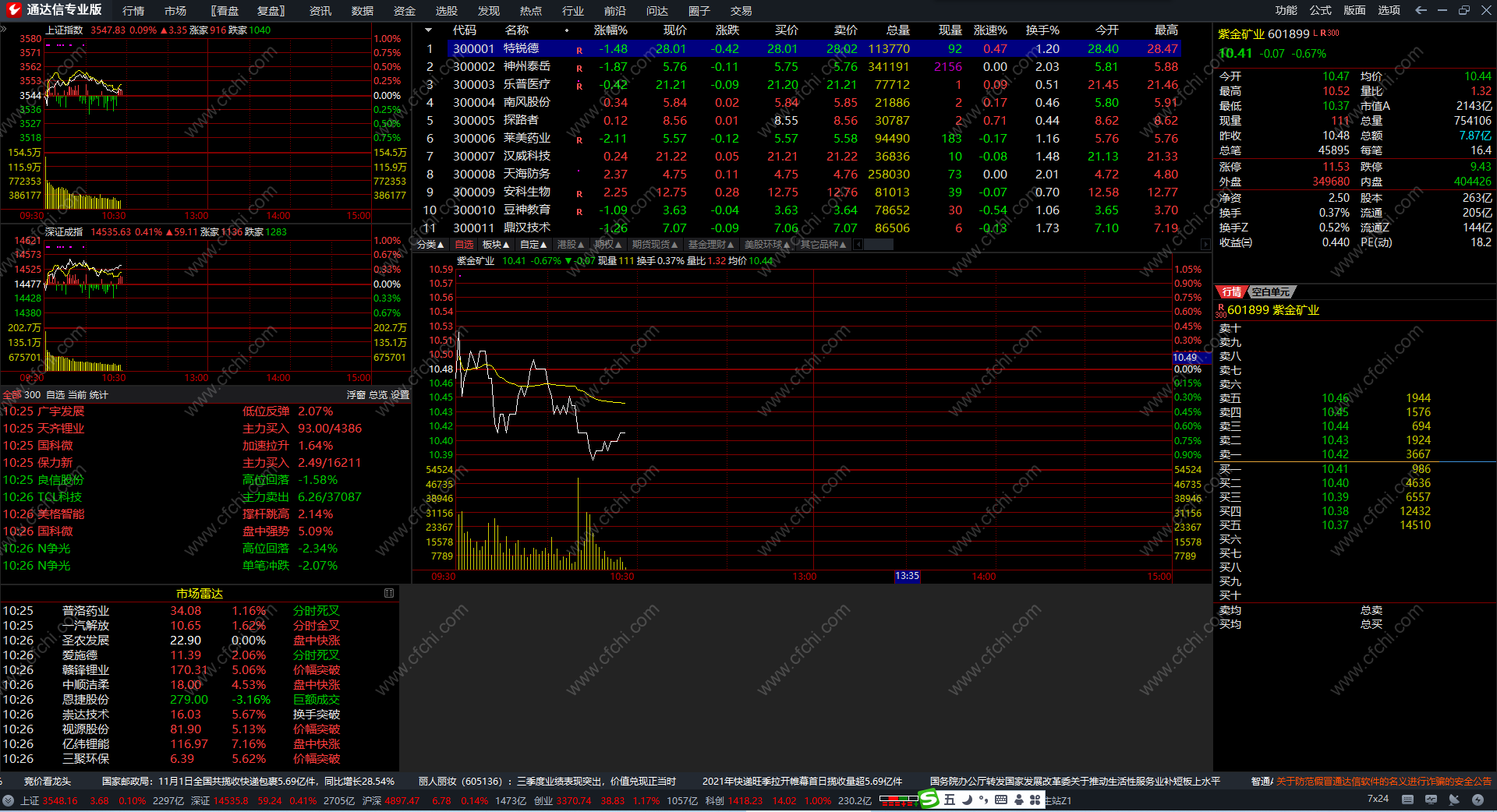1497x812 pixels.
Task: Click the 统计 filter in alerts header
Action: point(99,395)
